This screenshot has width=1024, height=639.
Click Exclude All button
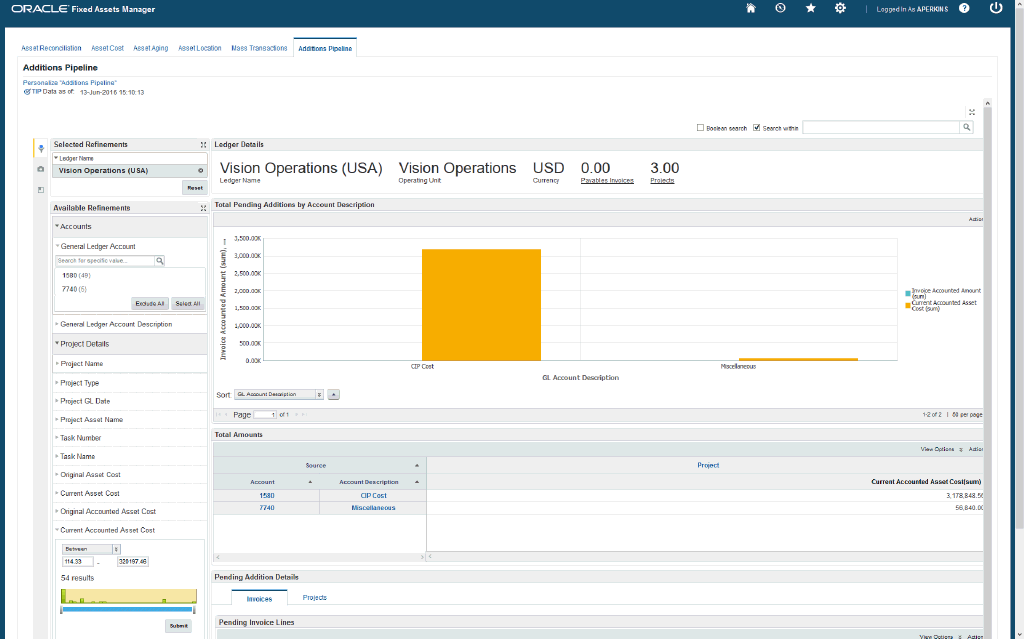(x=150, y=304)
